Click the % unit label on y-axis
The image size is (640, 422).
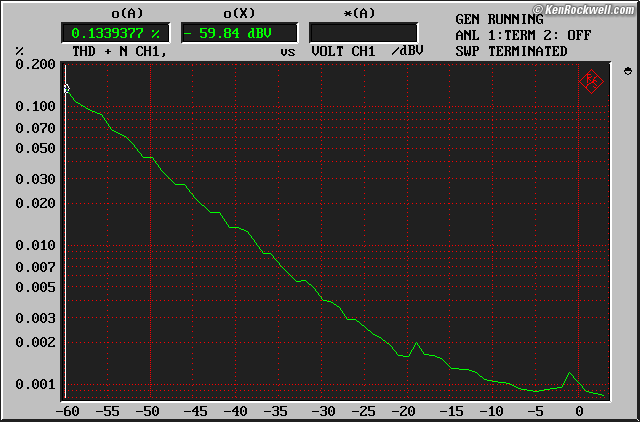tap(19, 51)
